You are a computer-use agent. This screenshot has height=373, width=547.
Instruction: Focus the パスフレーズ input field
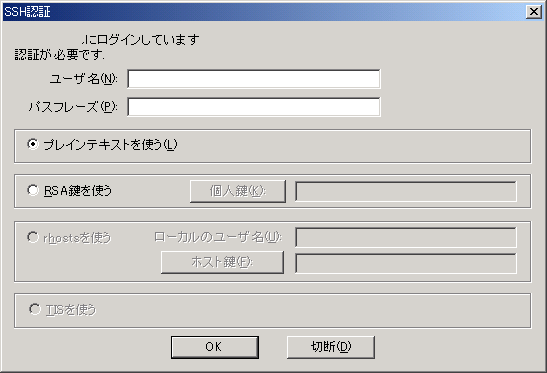(254, 107)
